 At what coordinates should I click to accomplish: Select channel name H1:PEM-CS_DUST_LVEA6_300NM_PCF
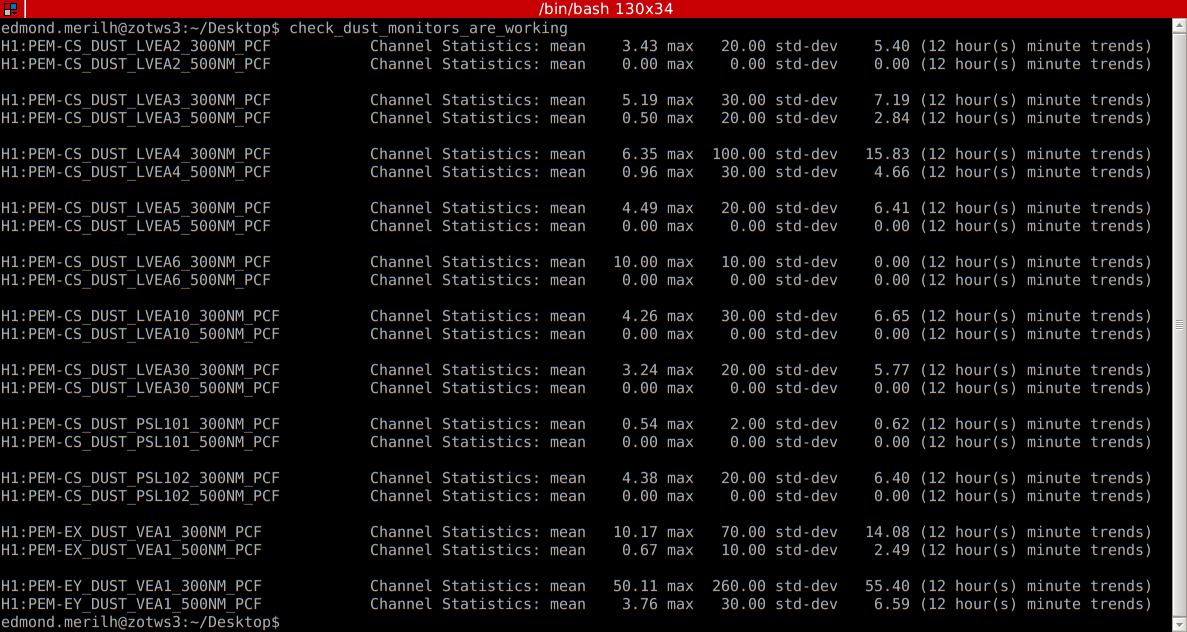click(136, 262)
